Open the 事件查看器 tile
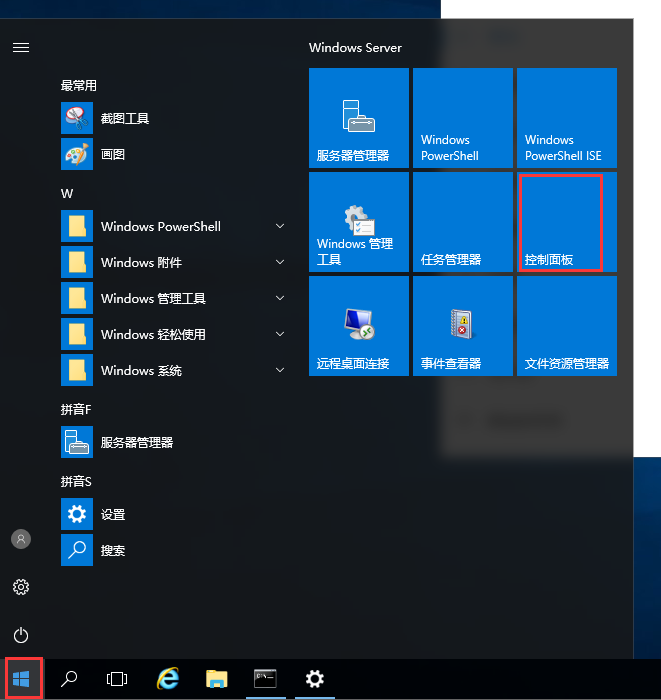The height and width of the screenshot is (700, 661). (463, 326)
